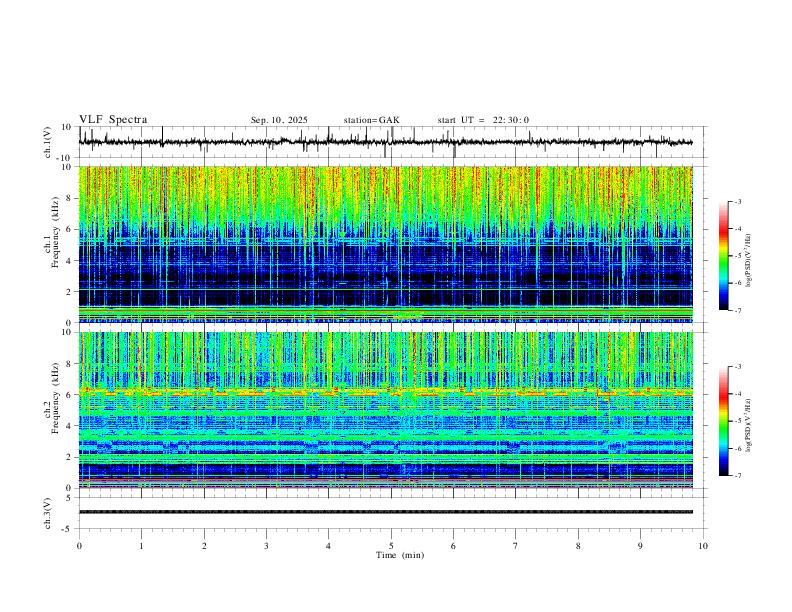Click the 'start UT = 22:30:0' text
The image size is (792, 612).
coord(483,120)
